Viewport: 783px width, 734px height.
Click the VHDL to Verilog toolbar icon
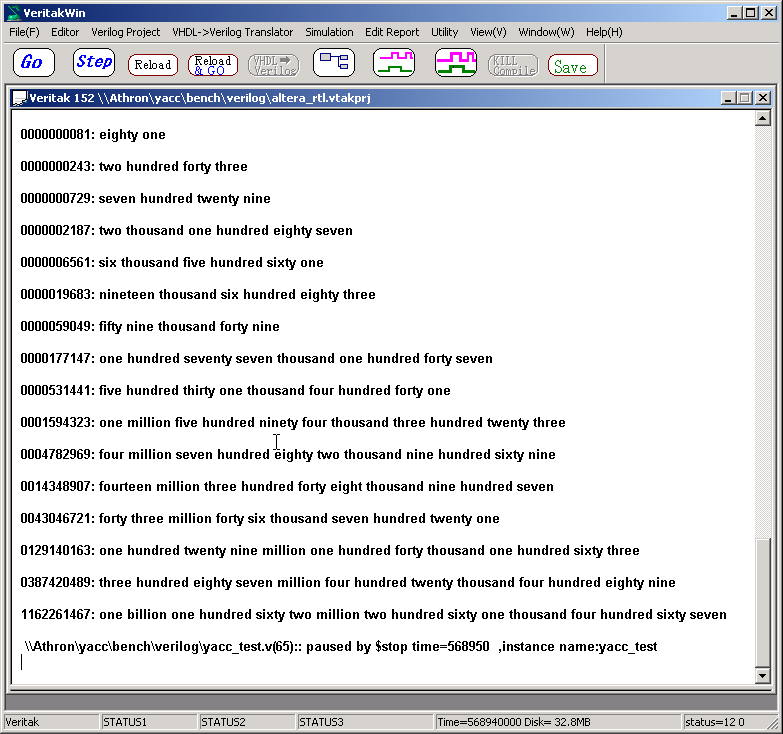tap(273, 65)
